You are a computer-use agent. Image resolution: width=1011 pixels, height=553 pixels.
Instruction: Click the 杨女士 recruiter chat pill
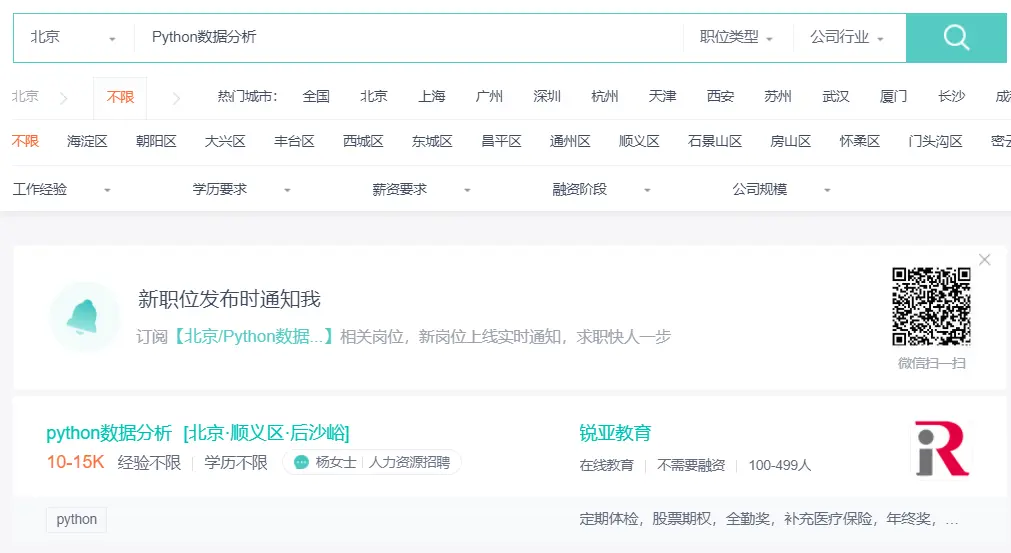[372, 462]
